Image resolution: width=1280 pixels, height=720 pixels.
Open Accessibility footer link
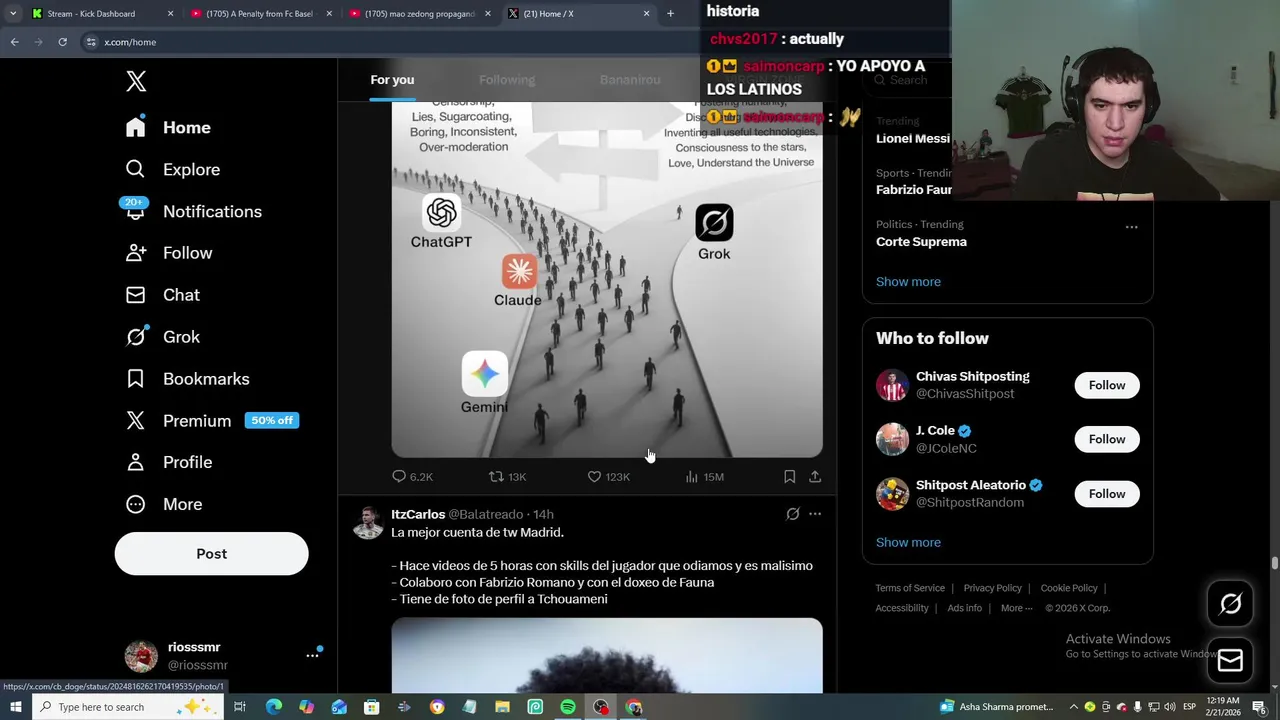(x=902, y=608)
